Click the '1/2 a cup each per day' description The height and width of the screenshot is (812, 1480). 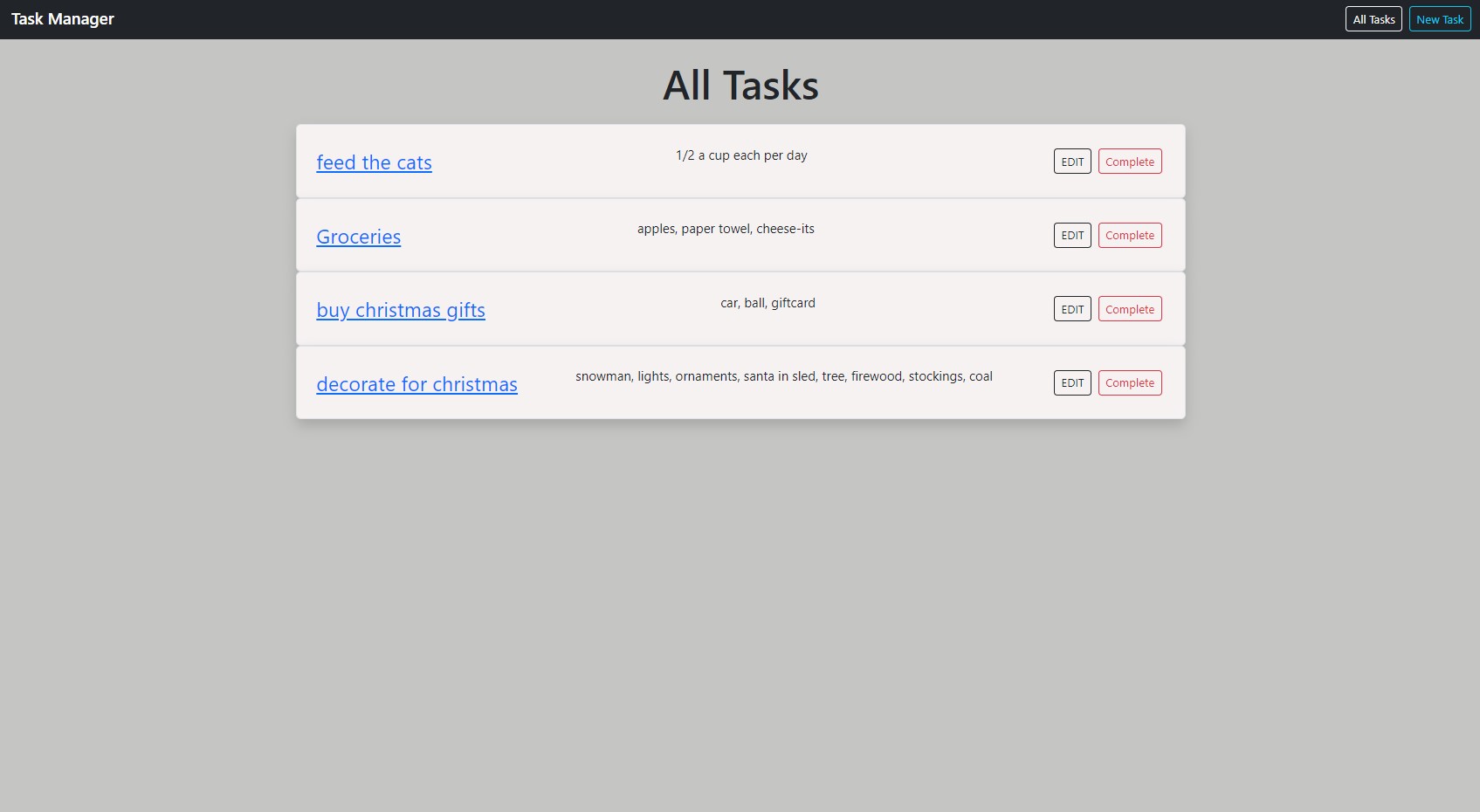coord(741,155)
